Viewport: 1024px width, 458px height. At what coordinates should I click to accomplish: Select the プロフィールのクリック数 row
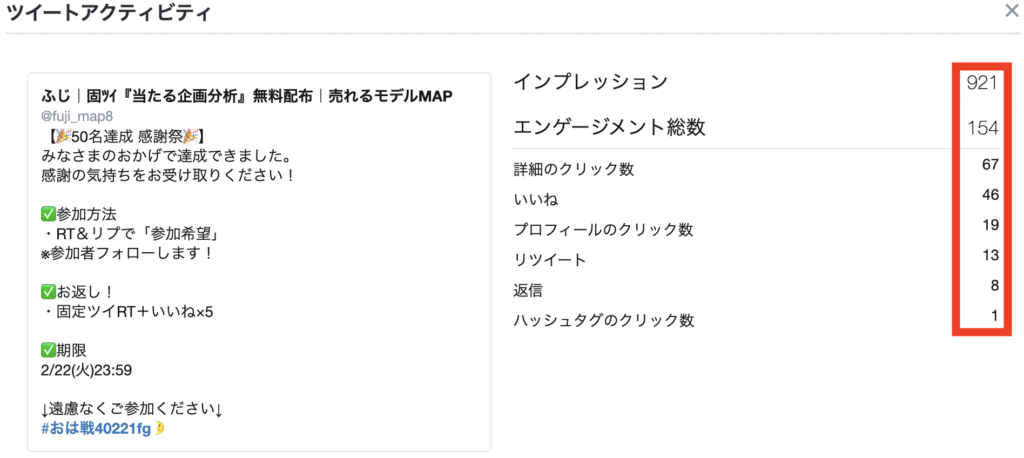coord(756,229)
